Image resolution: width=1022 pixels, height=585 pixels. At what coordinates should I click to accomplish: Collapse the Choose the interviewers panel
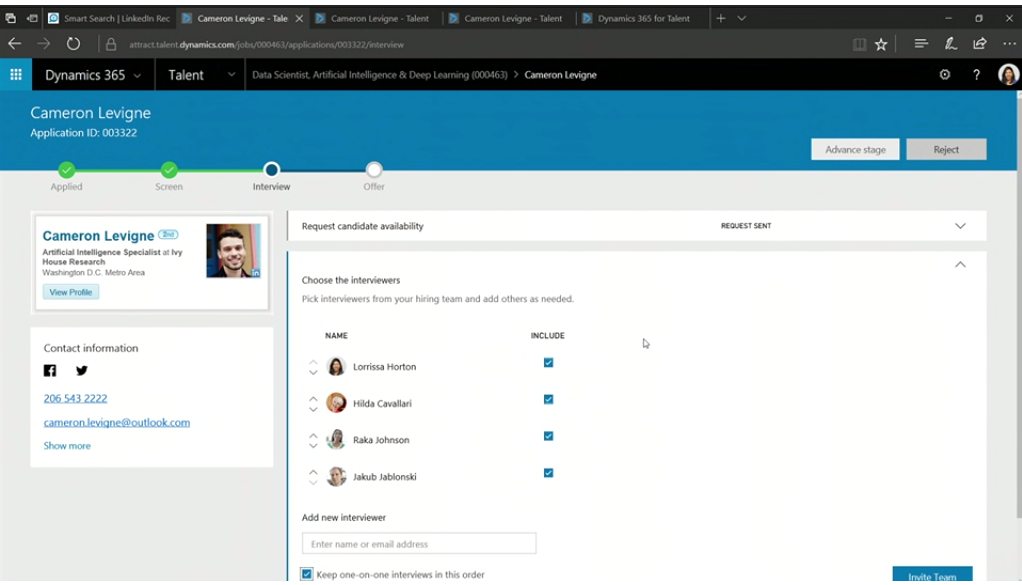click(960, 265)
